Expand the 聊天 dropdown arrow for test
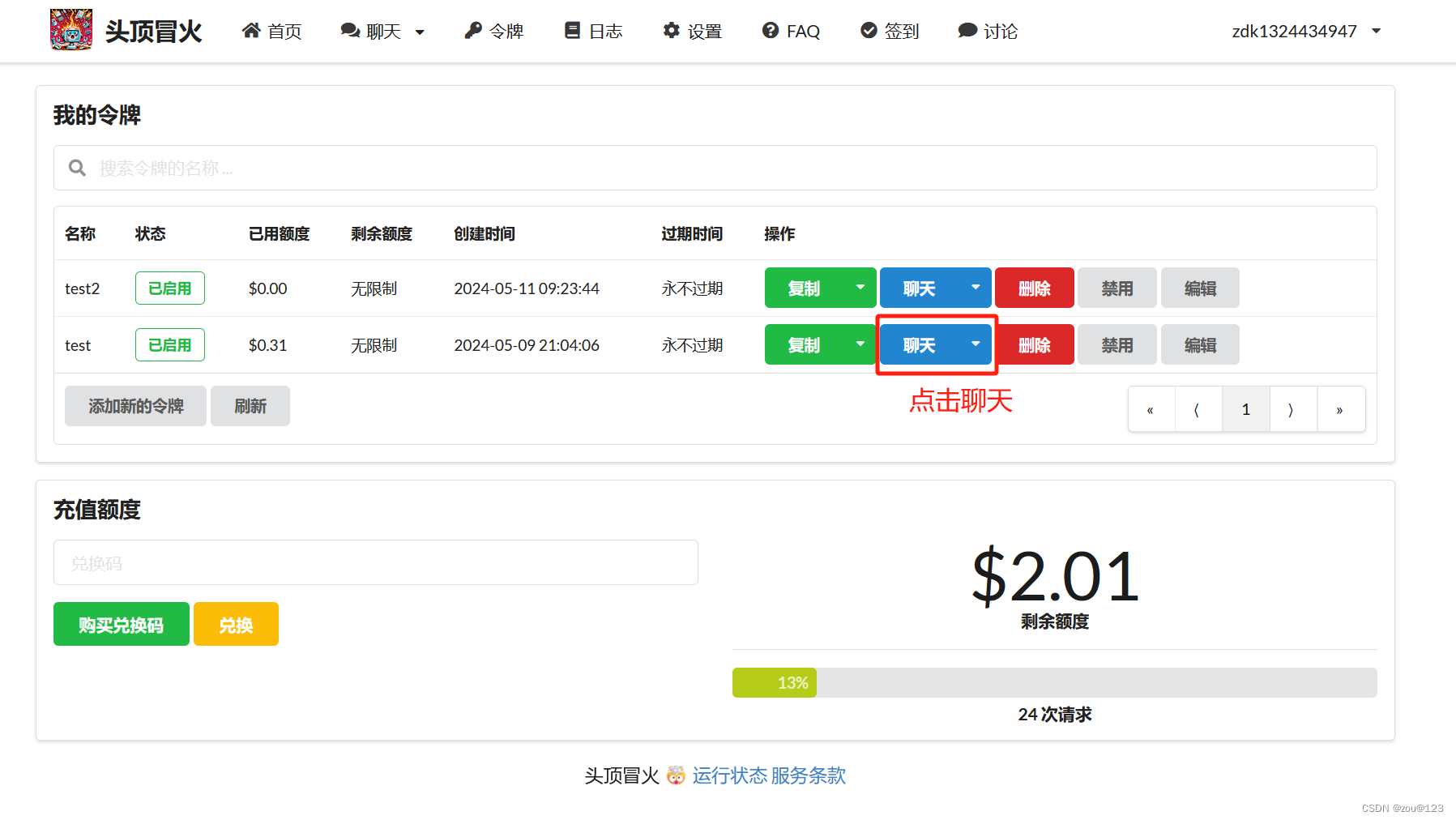 pos(976,345)
